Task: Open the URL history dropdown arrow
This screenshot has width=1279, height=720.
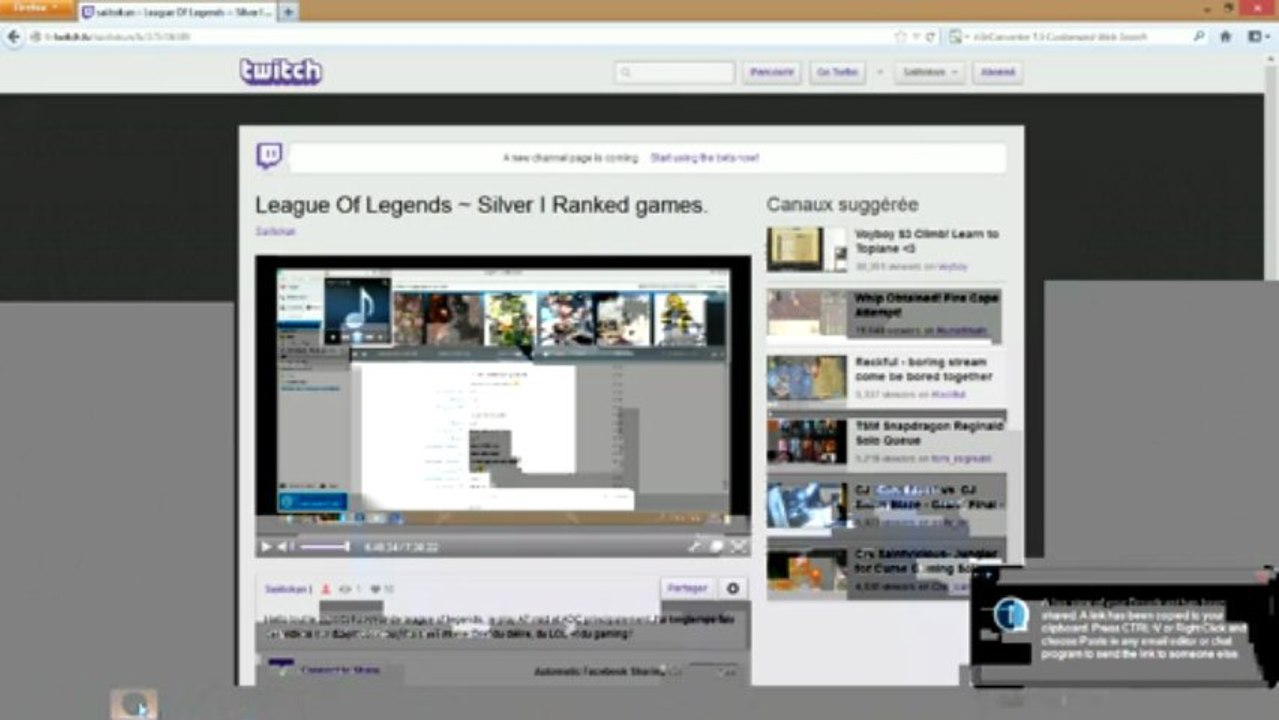Action: tap(915, 36)
